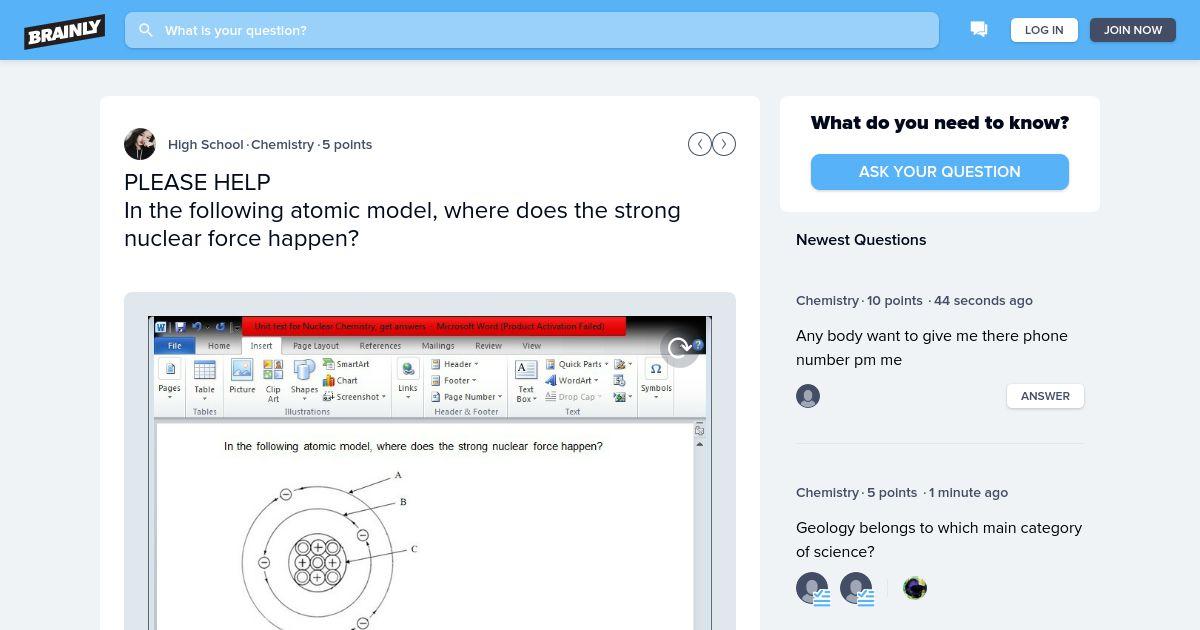Rotate the attached image with the circular arrow

coord(679,348)
